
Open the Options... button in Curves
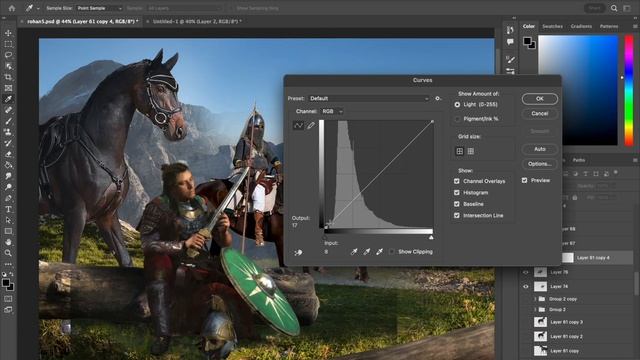tap(540, 164)
